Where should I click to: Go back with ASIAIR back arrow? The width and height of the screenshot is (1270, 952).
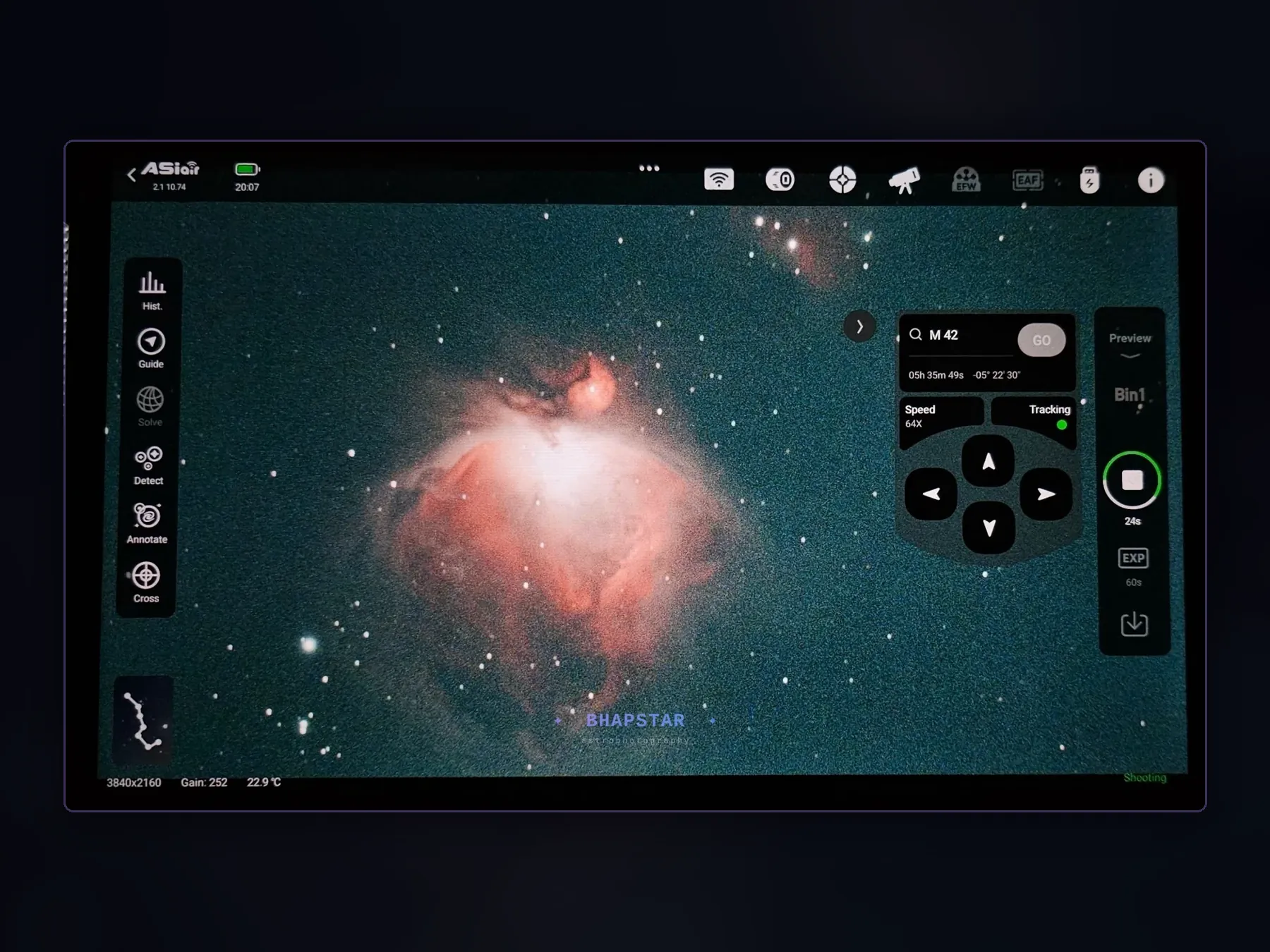(131, 175)
